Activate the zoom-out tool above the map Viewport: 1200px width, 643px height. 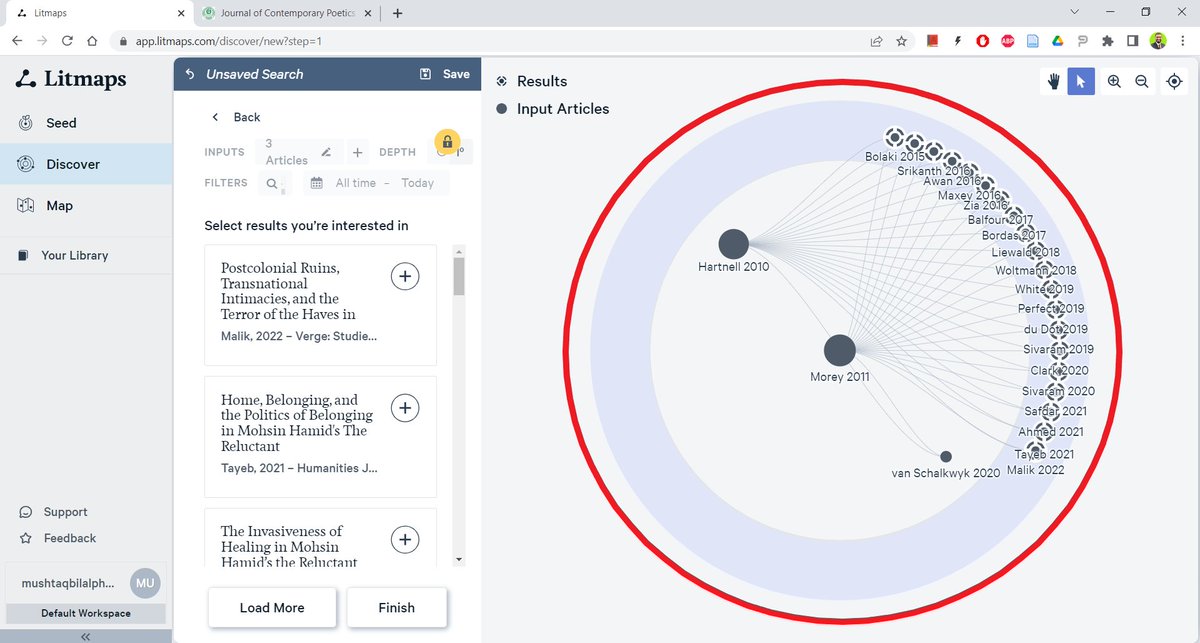pos(1143,81)
